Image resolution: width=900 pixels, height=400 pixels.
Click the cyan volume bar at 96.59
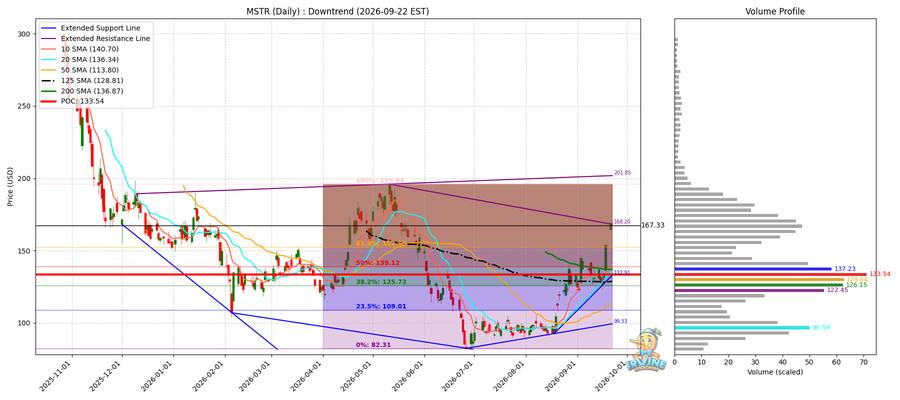coord(742,328)
